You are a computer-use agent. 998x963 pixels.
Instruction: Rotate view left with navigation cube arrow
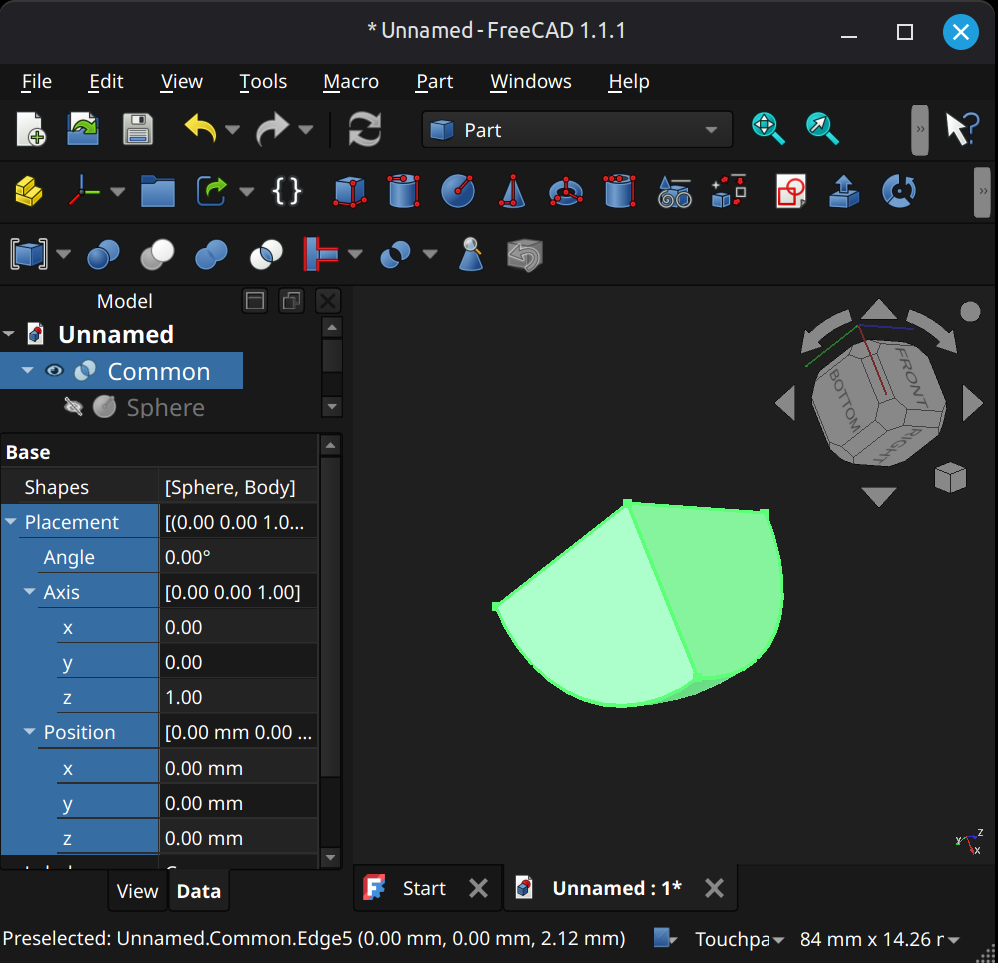click(785, 403)
